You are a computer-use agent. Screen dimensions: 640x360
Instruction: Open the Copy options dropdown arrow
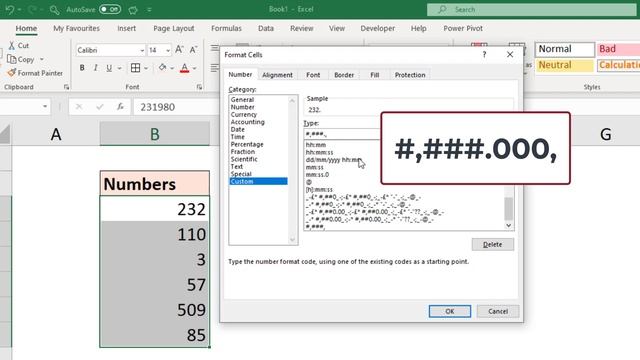pos(42,60)
